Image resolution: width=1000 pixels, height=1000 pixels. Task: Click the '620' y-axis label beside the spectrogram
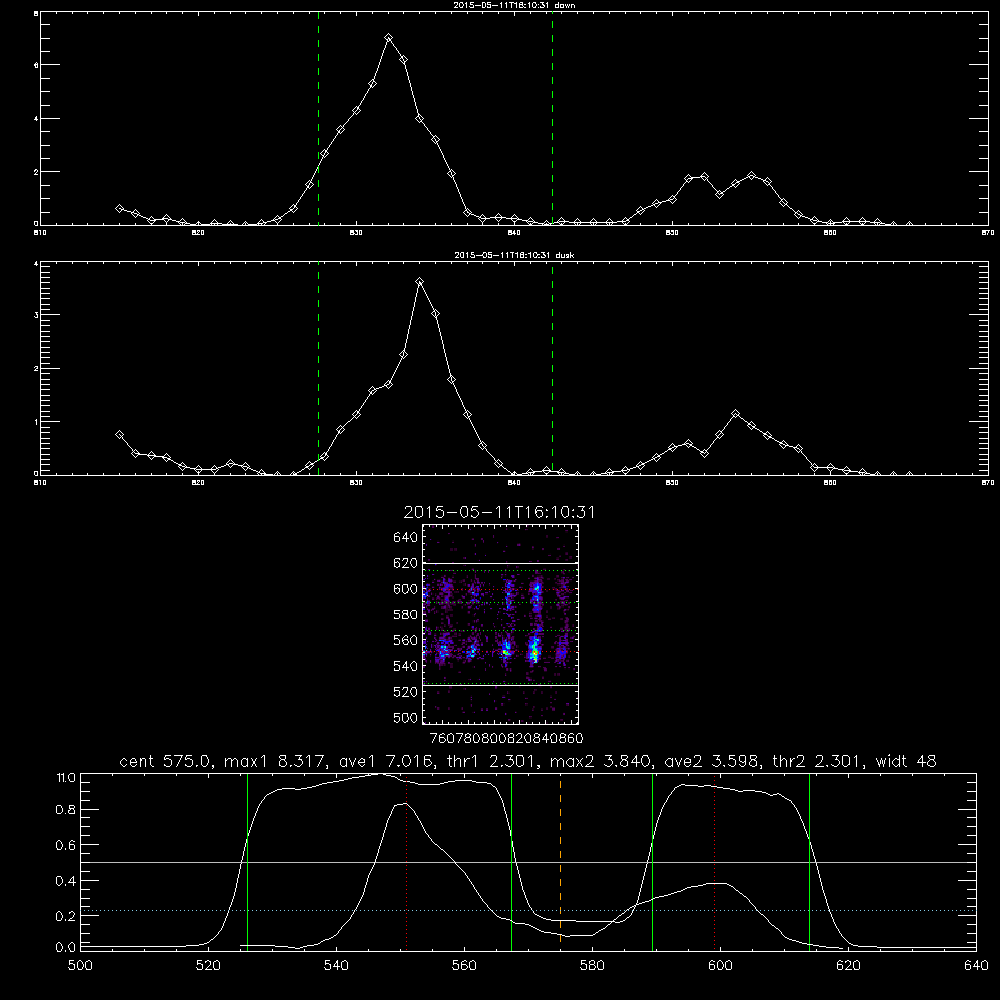click(x=406, y=563)
